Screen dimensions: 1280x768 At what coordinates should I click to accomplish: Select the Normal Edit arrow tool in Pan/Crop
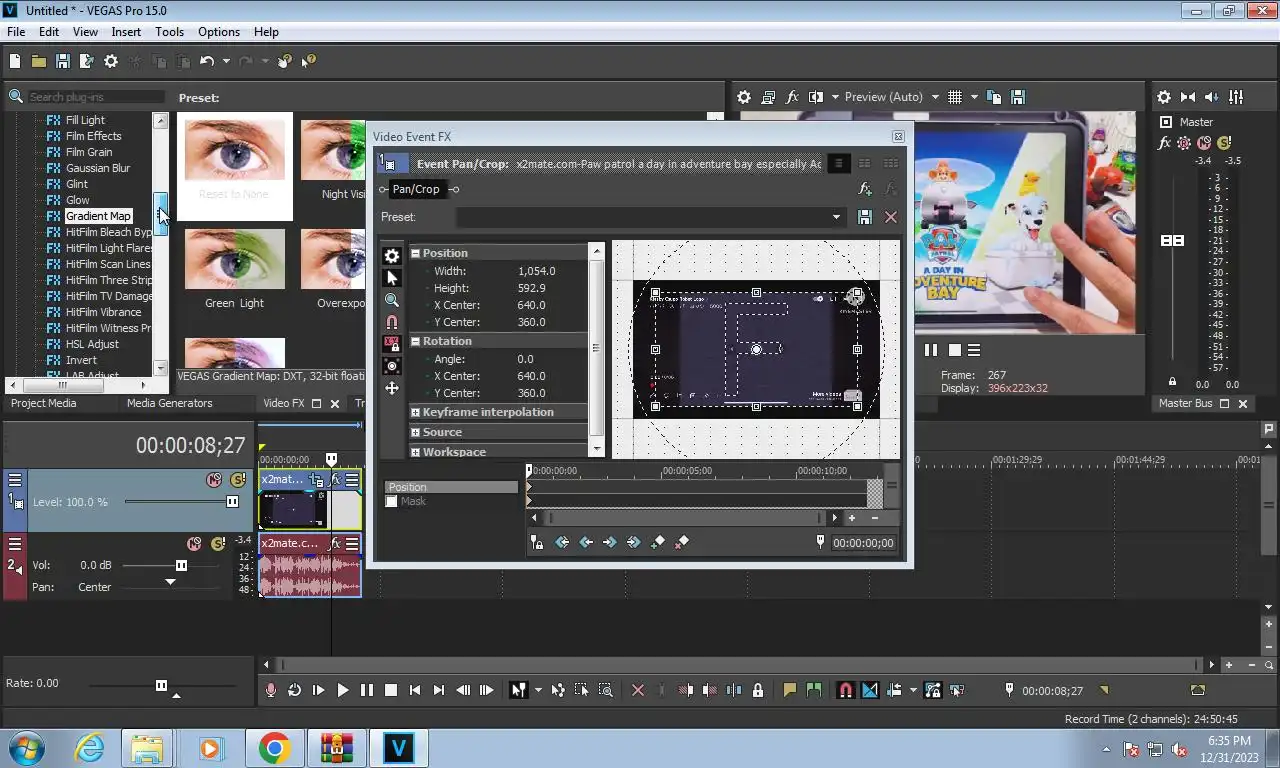392,278
